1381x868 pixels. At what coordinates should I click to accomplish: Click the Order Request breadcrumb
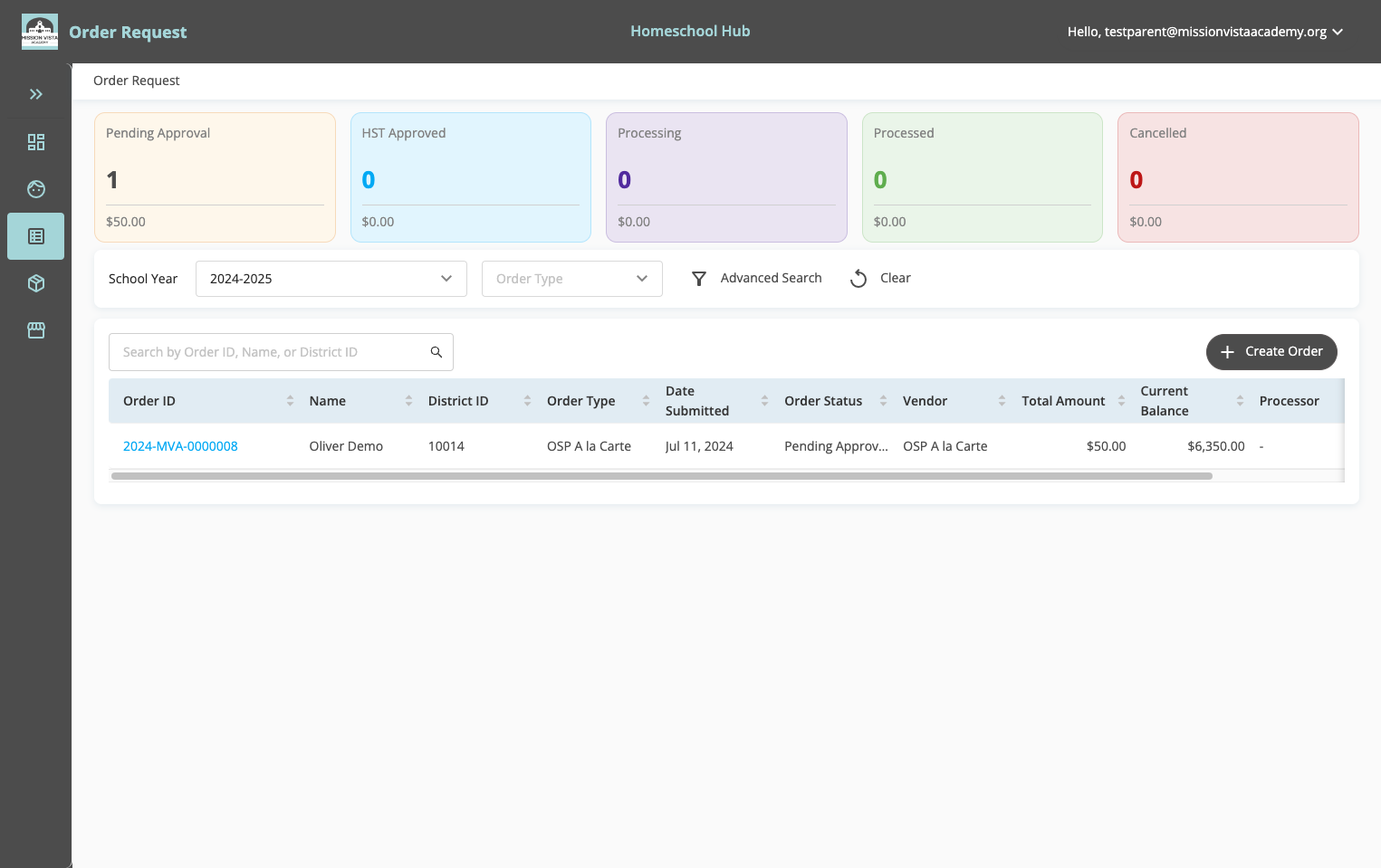pyautogui.click(x=137, y=81)
